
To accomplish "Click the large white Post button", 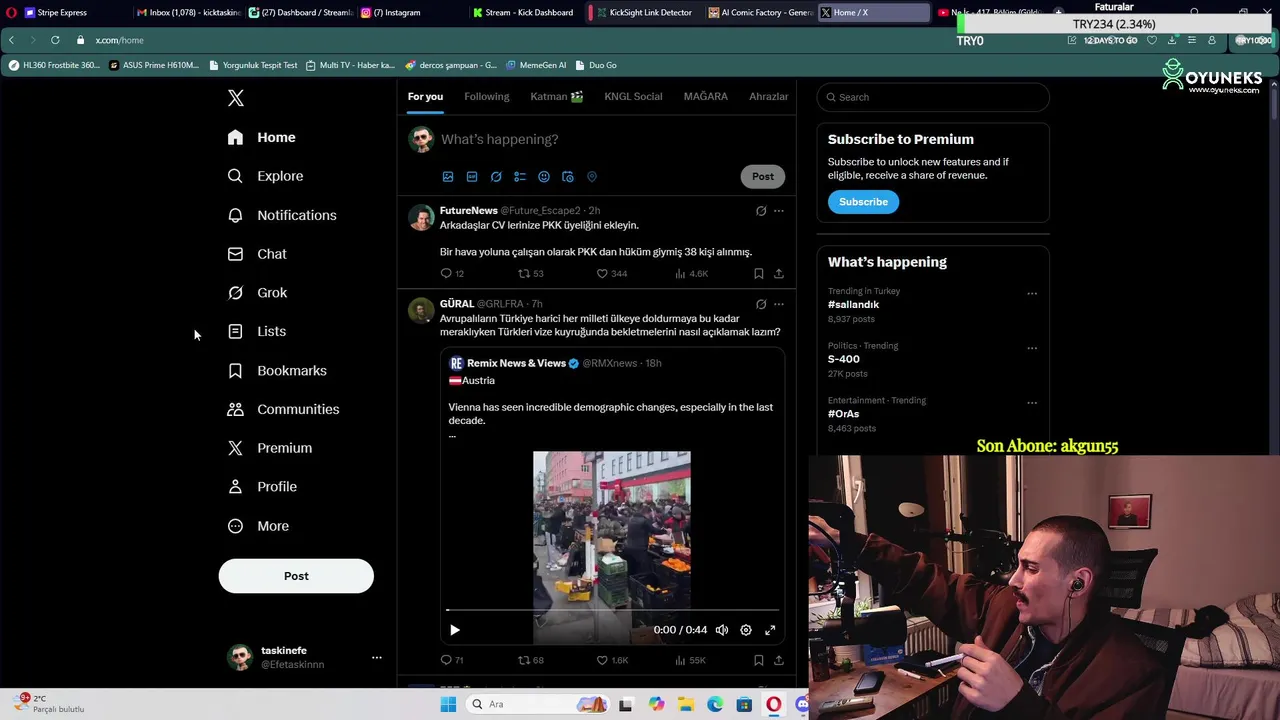I will click(x=296, y=576).
